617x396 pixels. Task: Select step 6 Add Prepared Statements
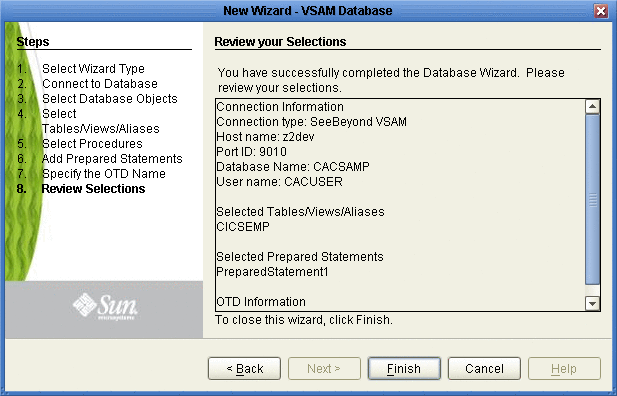(x=112, y=158)
